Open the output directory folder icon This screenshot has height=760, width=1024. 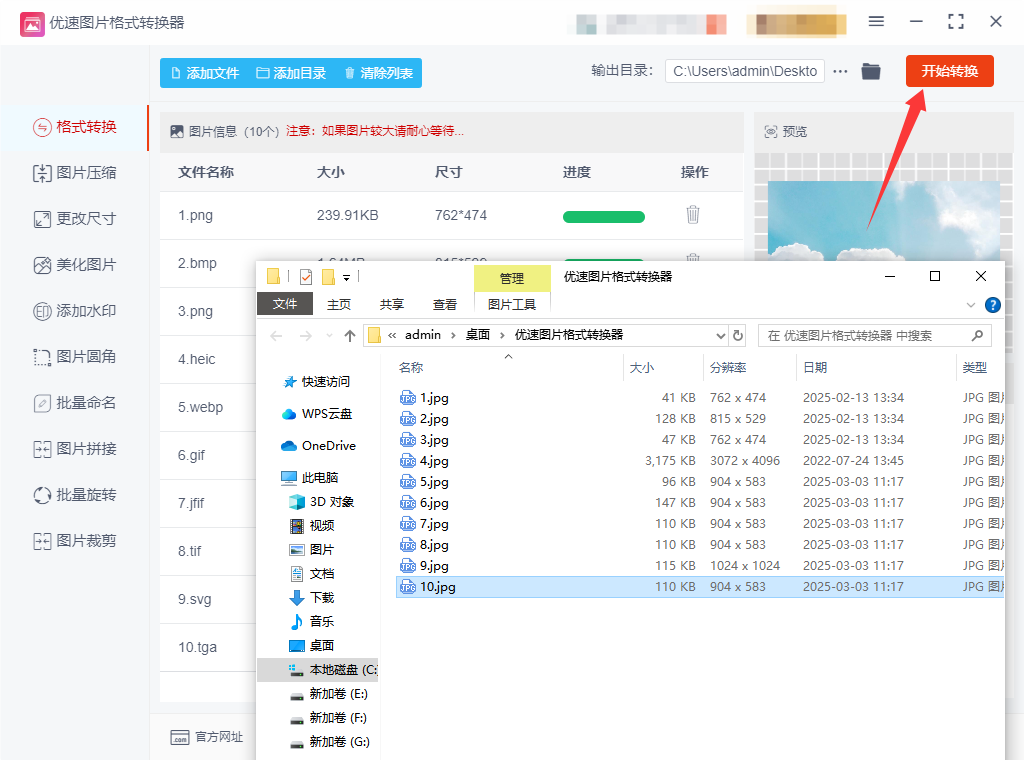pyautogui.click(x=871, y=71)
